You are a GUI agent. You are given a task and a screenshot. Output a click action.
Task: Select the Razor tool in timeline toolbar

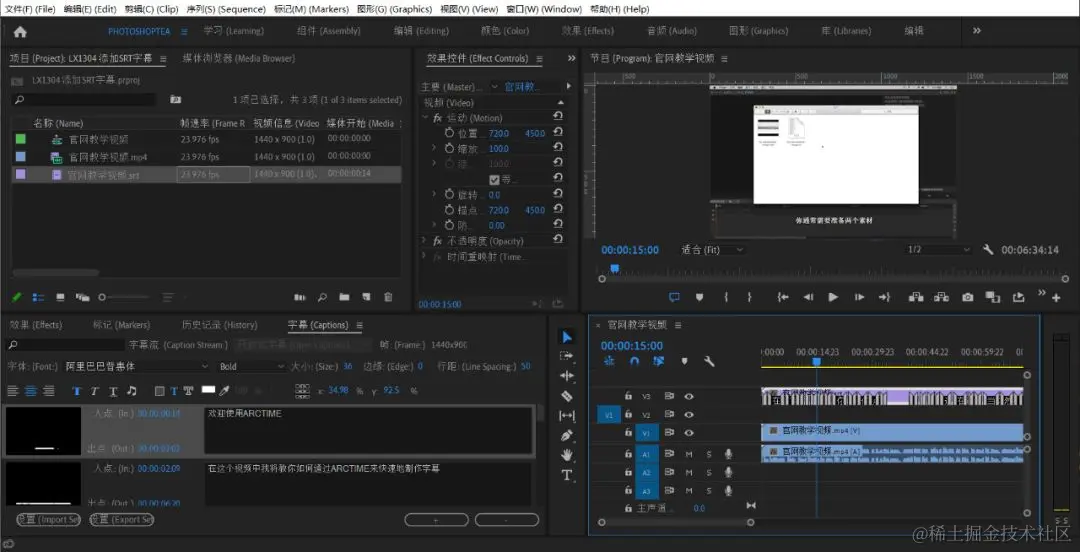(x=567, y=396)
